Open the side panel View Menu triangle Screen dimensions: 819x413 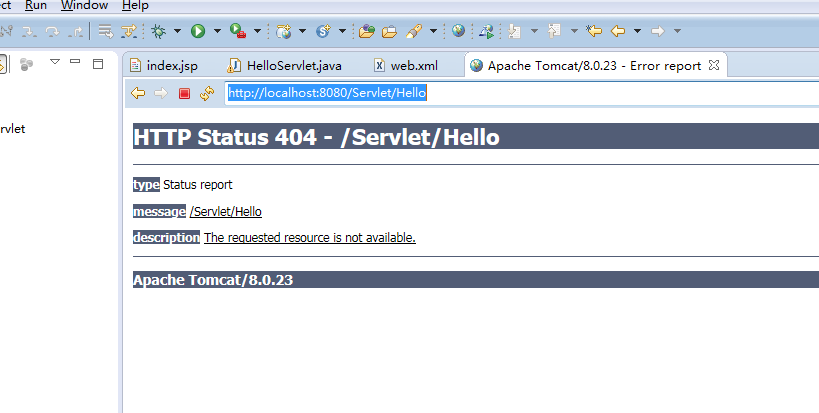[55, 62]
